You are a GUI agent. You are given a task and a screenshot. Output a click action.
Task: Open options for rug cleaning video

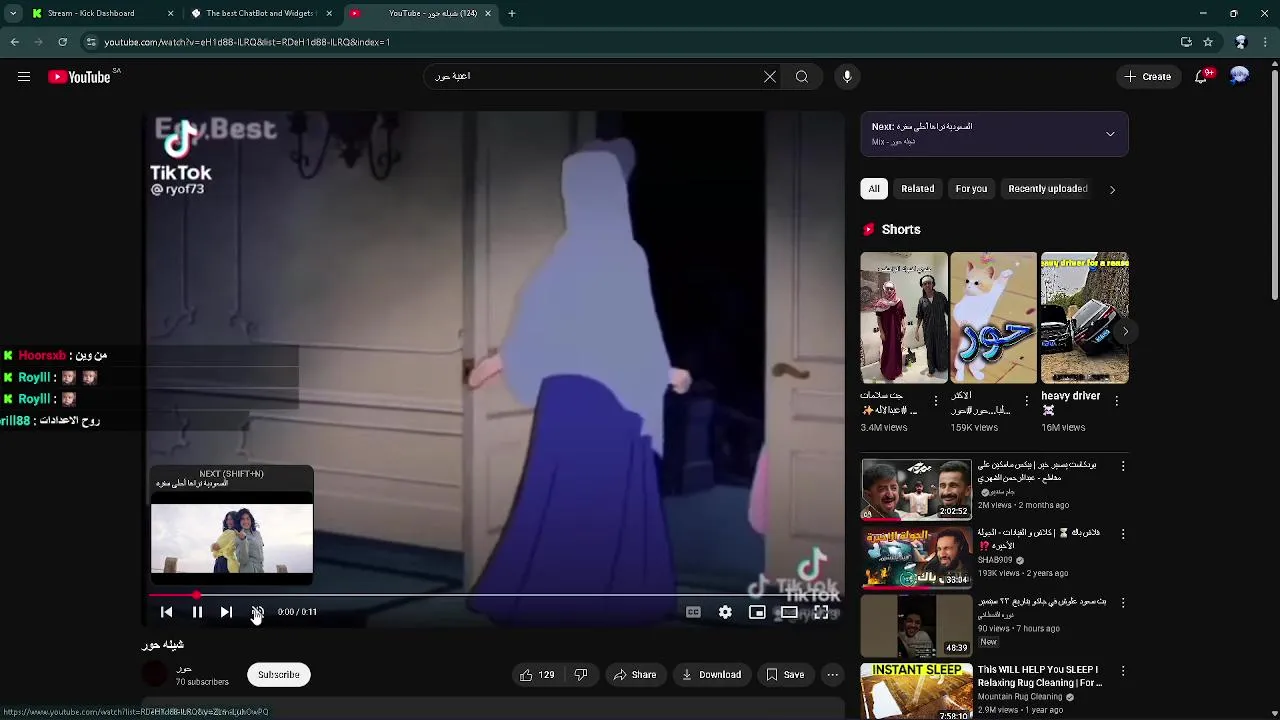click(x=1123, y=671)
